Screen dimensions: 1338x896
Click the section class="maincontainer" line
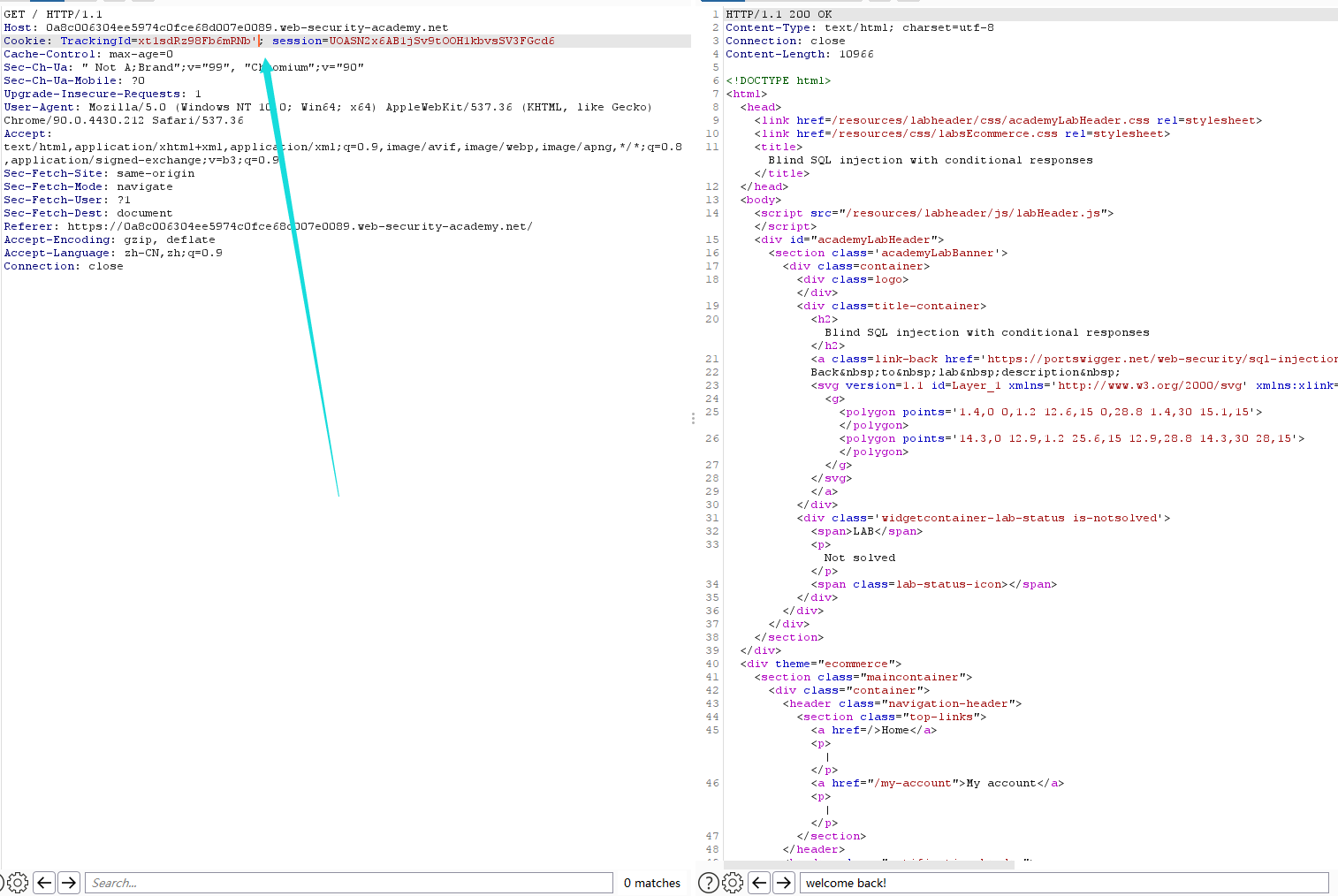(863, 677)
